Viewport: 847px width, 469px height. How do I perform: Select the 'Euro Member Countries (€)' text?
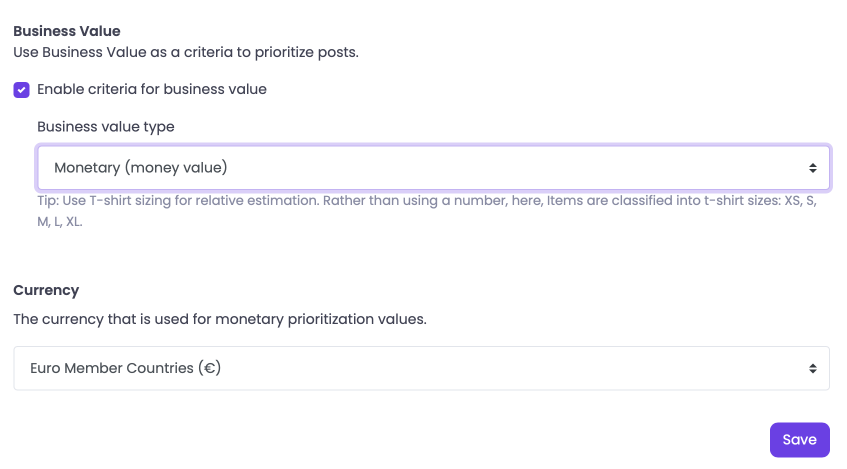pos(125,368)
